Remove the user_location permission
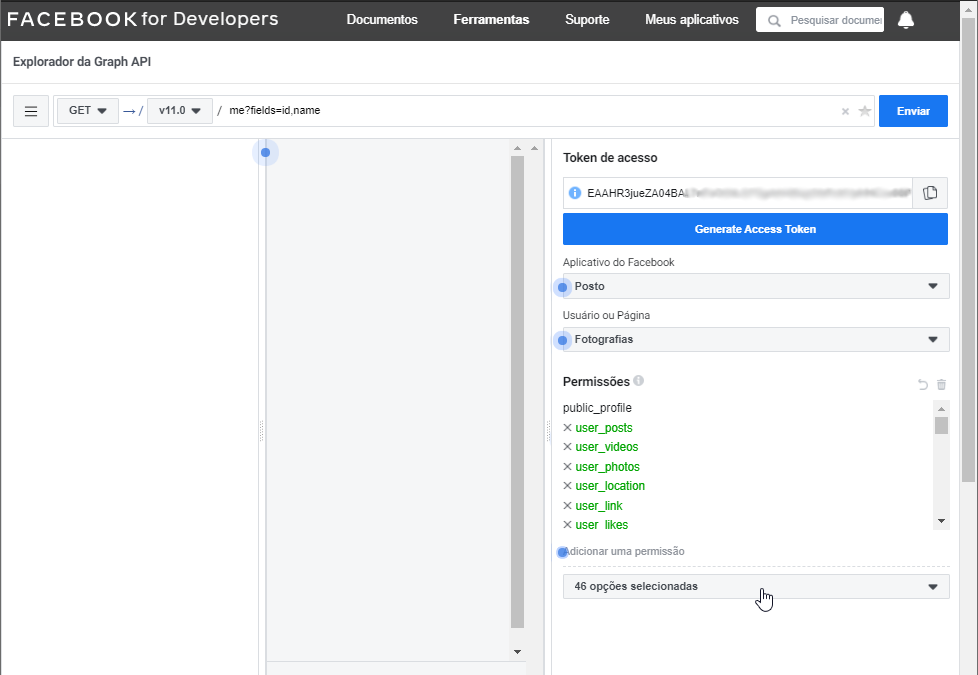The image size is (978, 675). (568, 485)
